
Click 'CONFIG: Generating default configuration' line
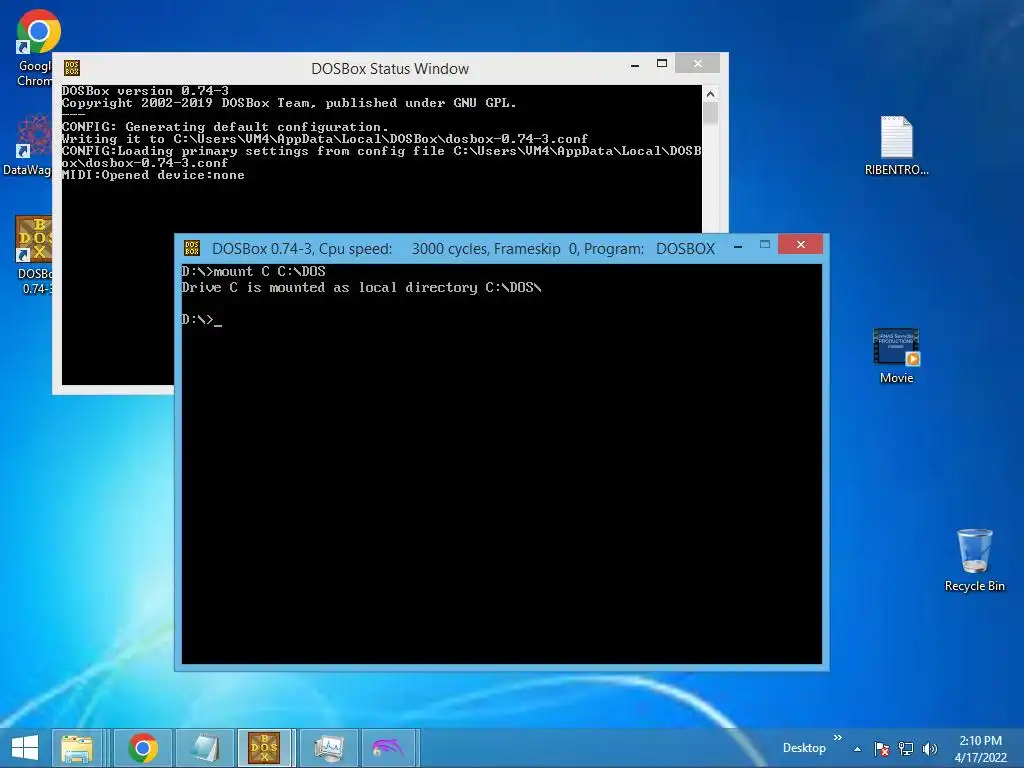(x=225, y=127)
